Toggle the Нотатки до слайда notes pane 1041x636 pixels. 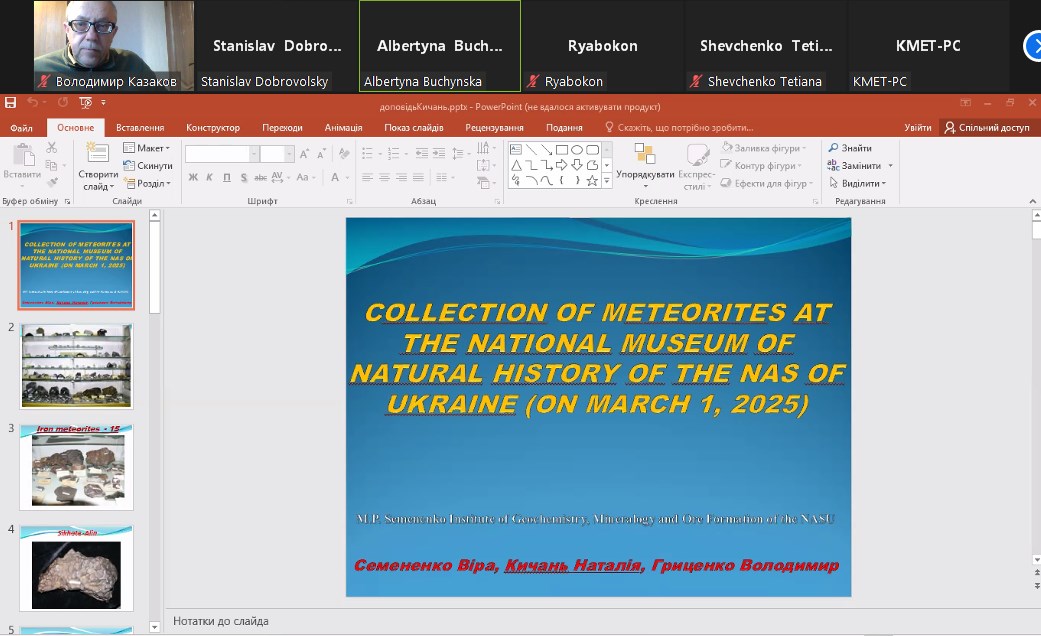point(221,621)
